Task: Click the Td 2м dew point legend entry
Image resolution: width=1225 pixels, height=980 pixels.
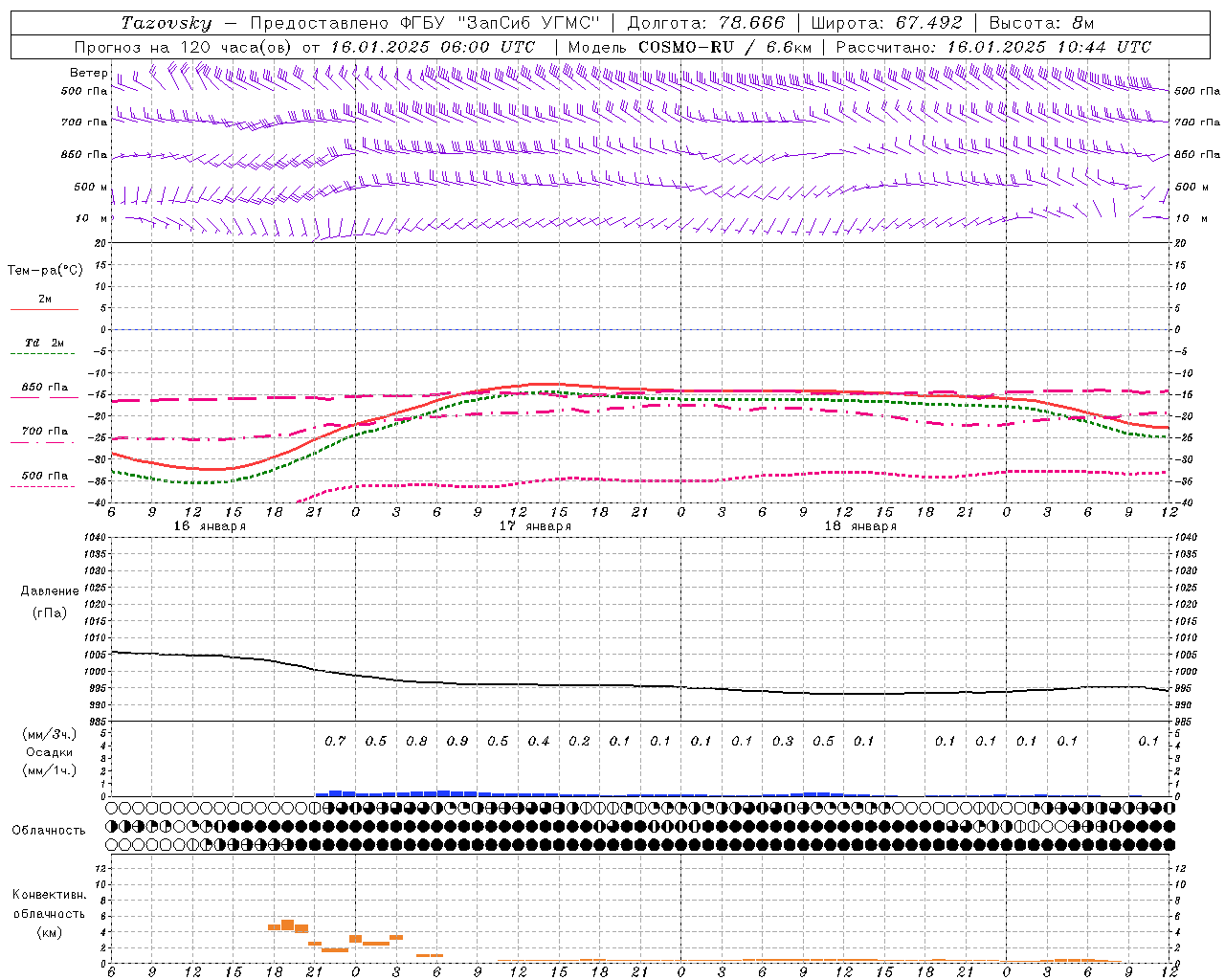Action: pos(44,343)
